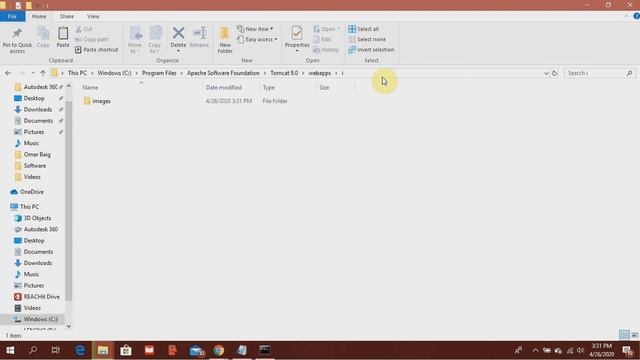This screenshot has width=640, height=360.
Task: Click webapps in the address path
Action: [320, 73]
